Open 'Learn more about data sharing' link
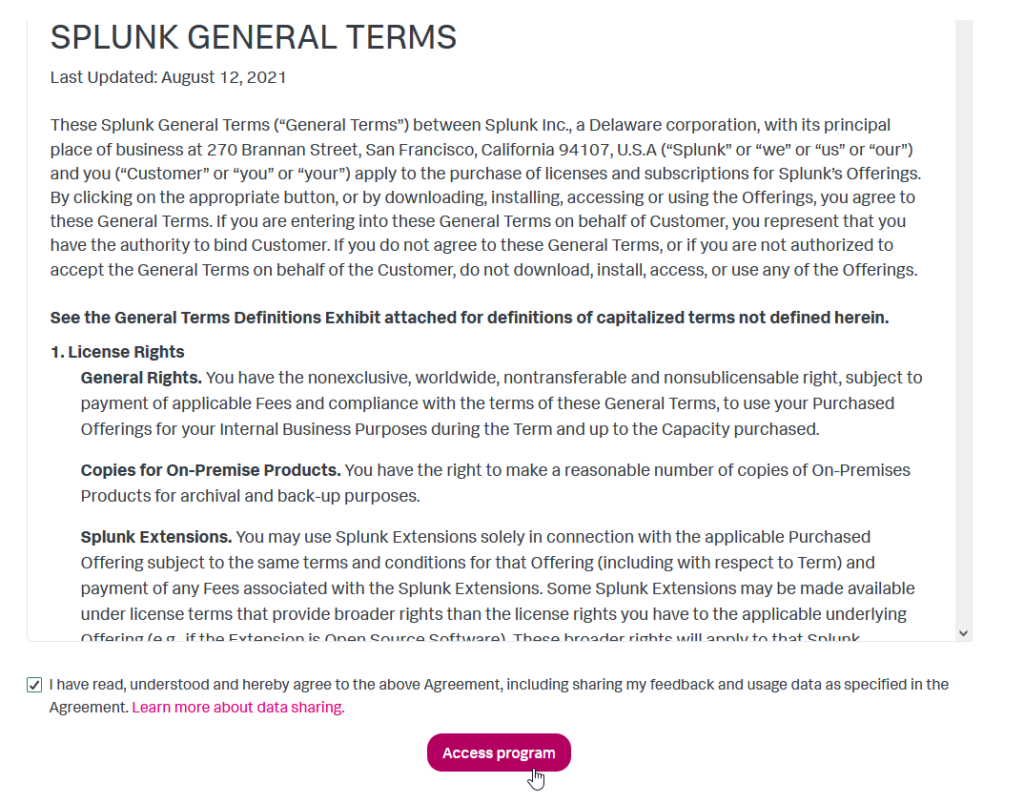Viewport: 1024px width, 804px height. click(237, 707)
